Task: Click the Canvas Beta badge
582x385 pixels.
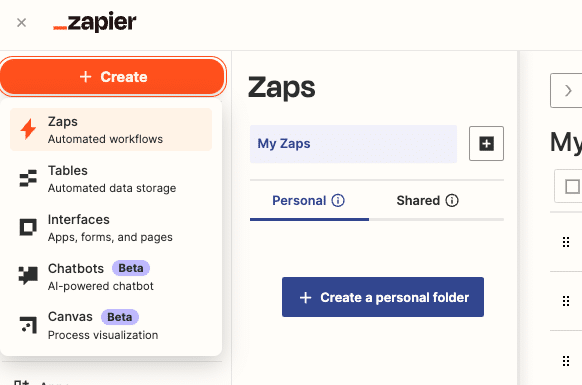Action: tap(120, 317)
